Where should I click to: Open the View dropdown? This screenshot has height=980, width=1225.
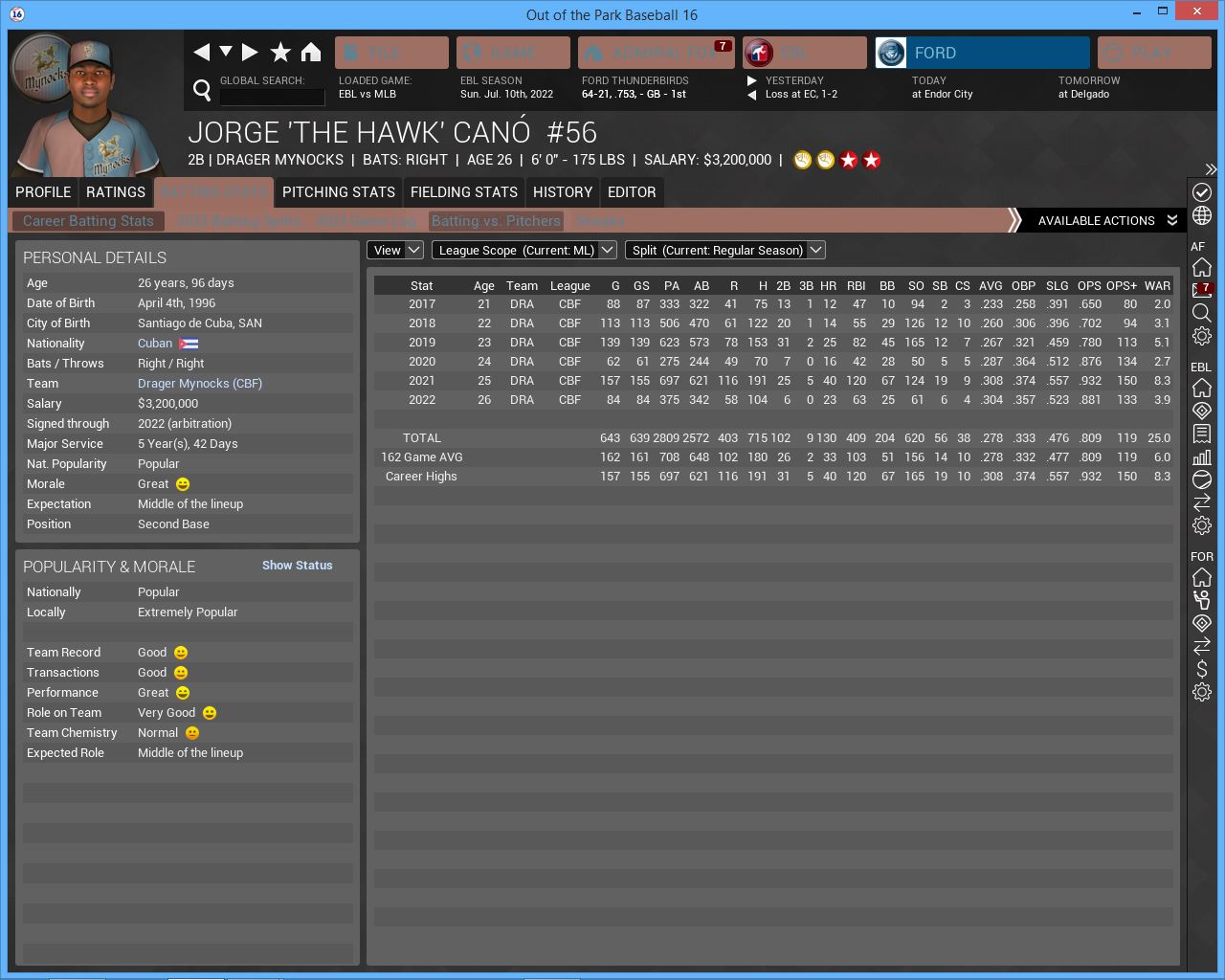click(x=395, y=250)
